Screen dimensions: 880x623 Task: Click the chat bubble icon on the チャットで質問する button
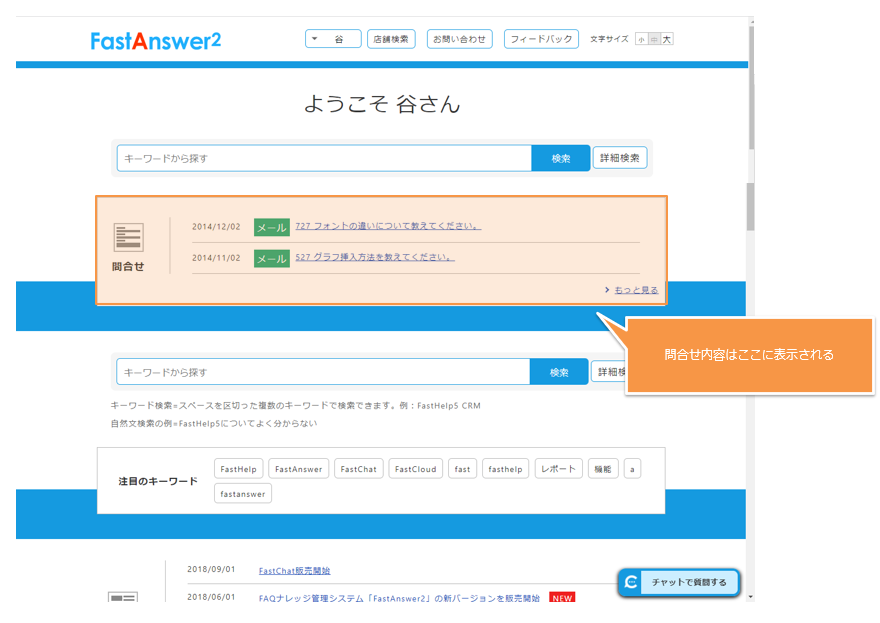click(x=631, y=582)
